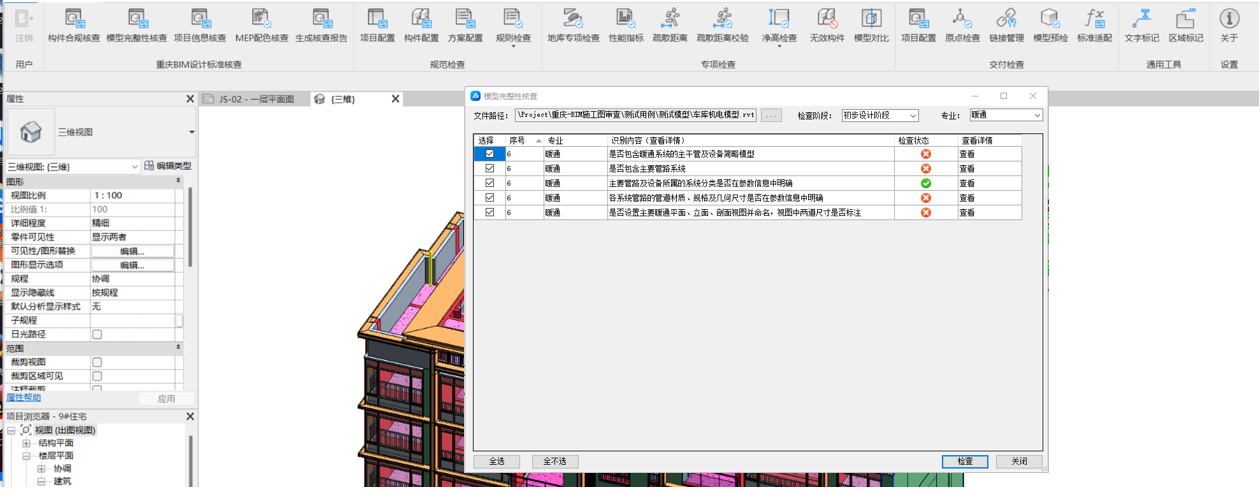Open the 关于 about info

click(1229, 26)
